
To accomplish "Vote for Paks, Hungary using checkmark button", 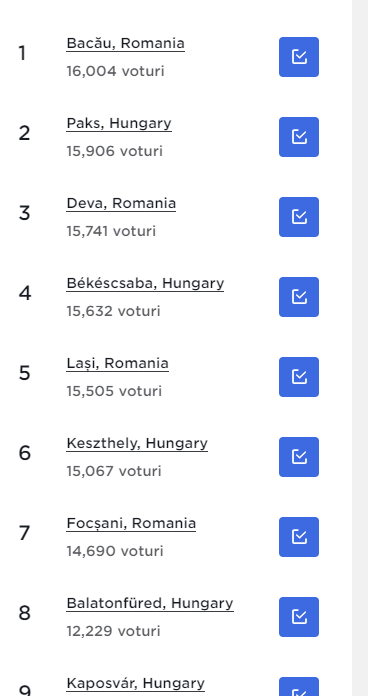I will pos(299,137).
